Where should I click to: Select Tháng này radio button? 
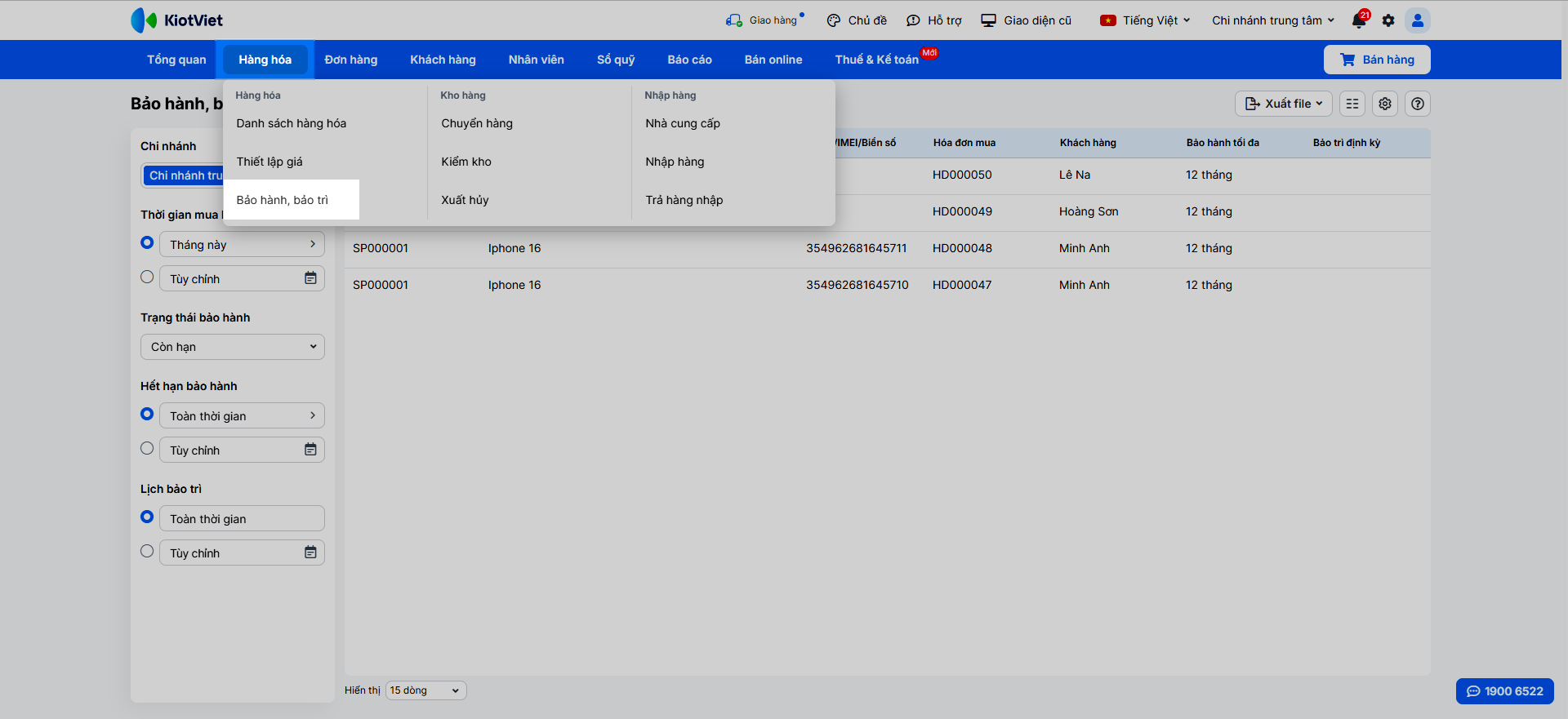click(147, 242)
